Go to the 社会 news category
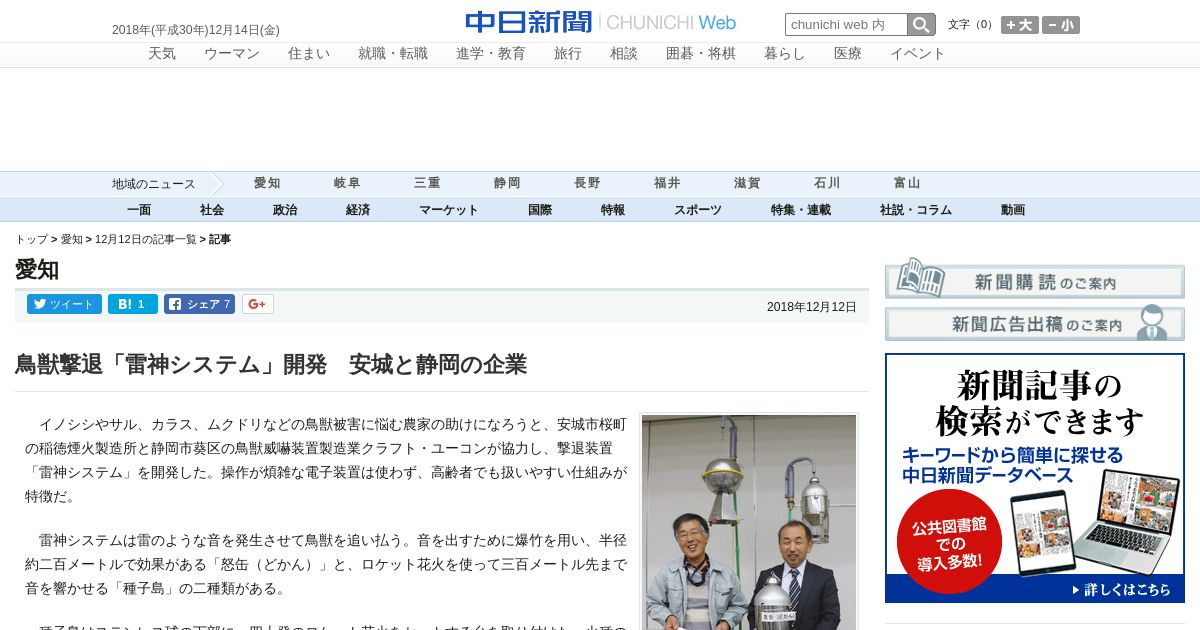This screenshot has height=630, width=1200. pos(212,210)
